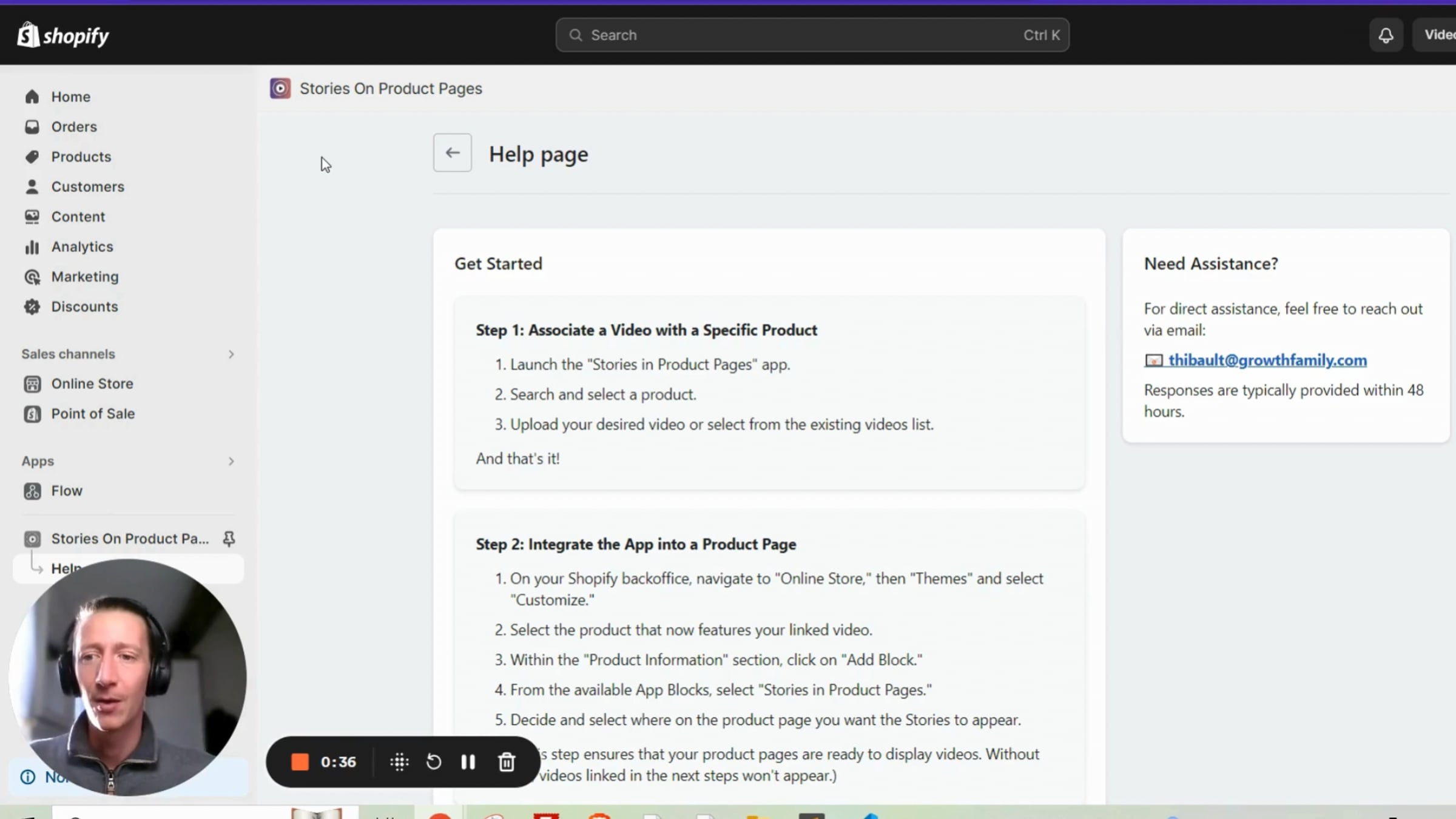Open Stories On Product Pages app
The image size is (1456, 819).
tap(130, 539)
